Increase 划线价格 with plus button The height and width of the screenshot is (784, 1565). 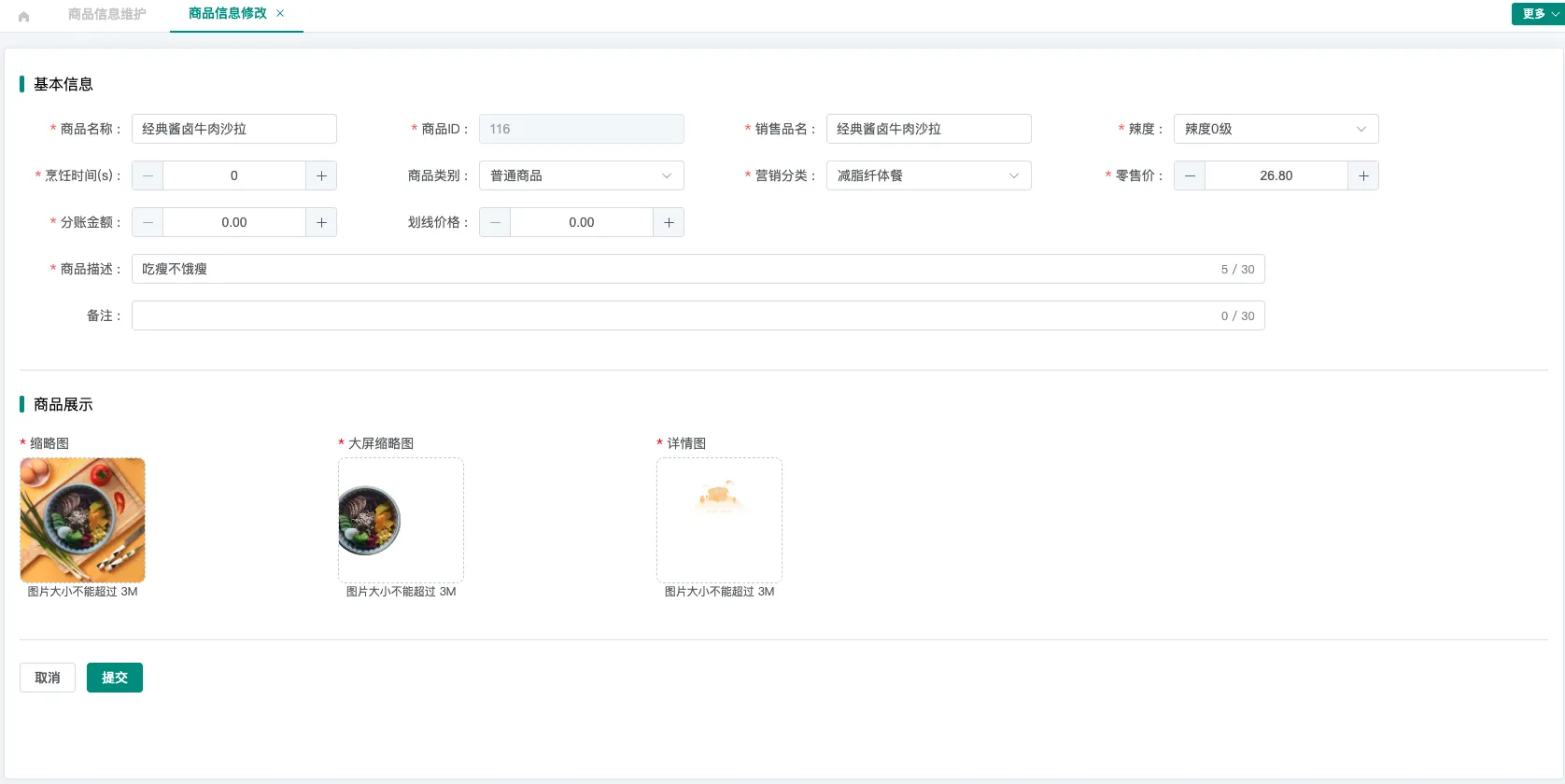tap(669, 222)
